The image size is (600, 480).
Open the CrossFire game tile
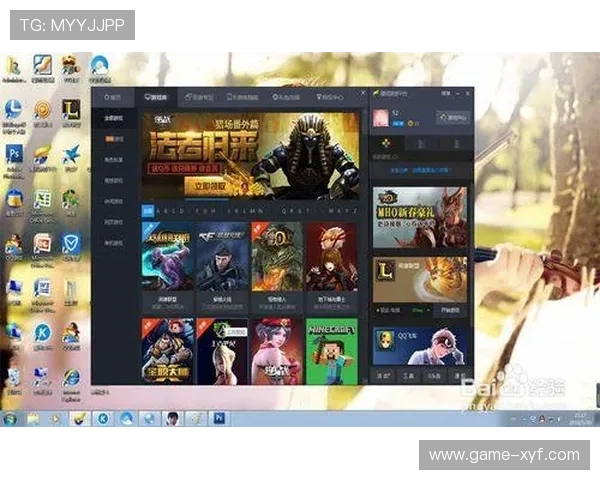222,267
